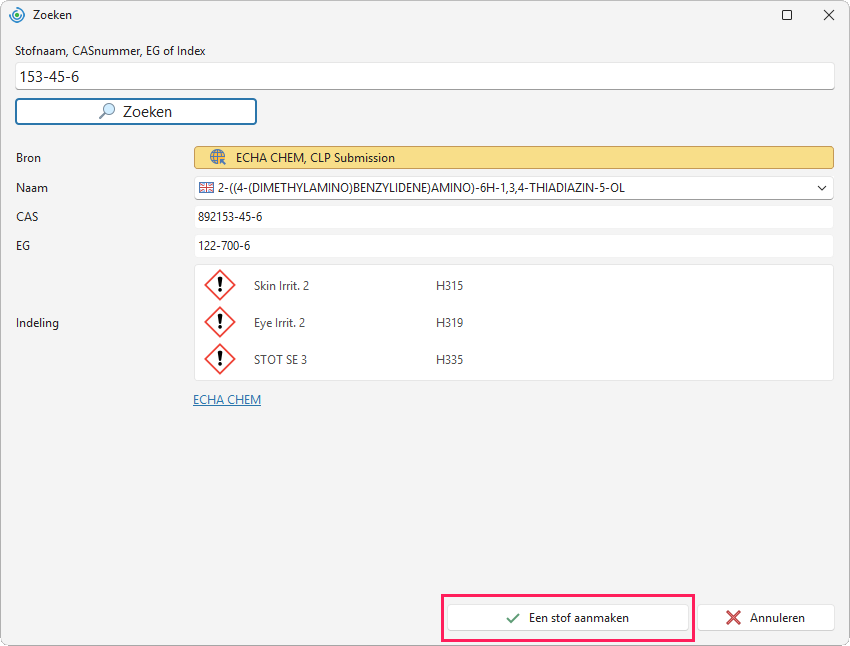This screenshot has height=646, width=850.
Task: Click the Zoeken search button
Action: (136, 112)
